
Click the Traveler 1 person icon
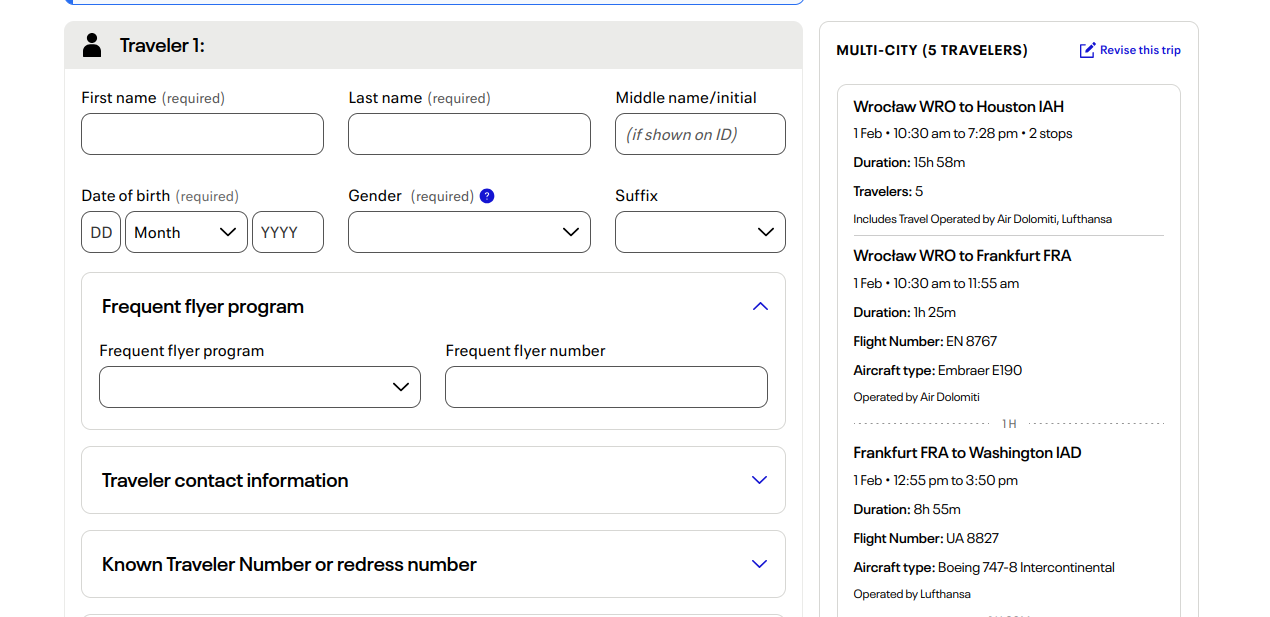[92, 45]
